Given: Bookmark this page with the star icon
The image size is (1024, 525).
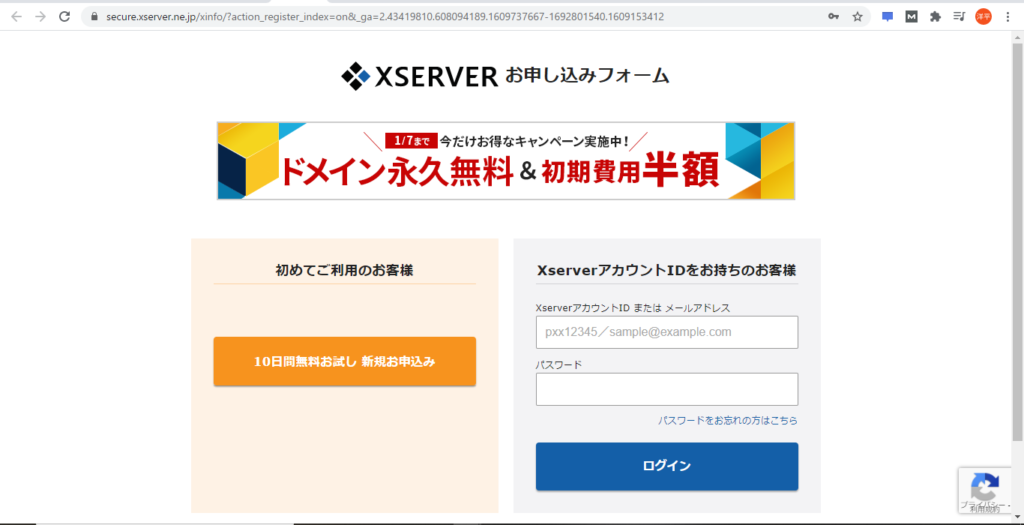Looking at the screenshot, I should pos(857,17).
